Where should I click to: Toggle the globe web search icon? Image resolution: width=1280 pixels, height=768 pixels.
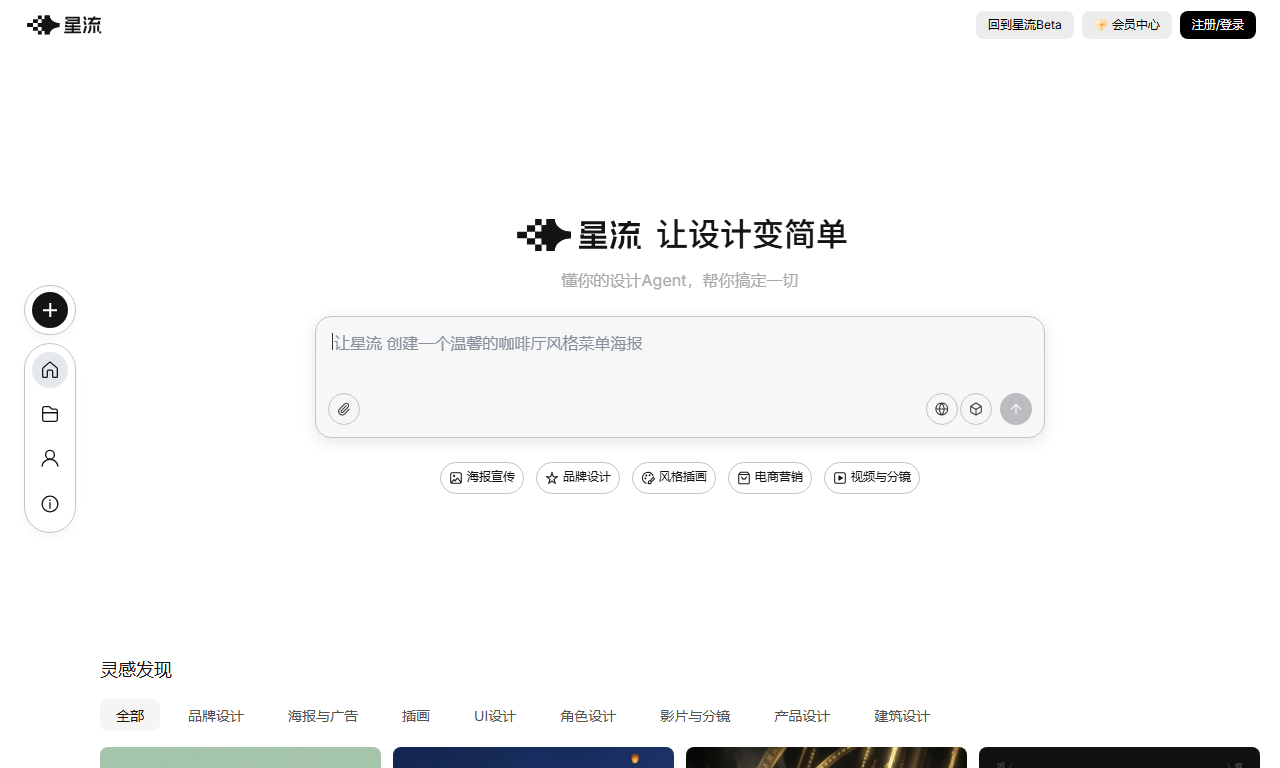(x=942, y=409)
